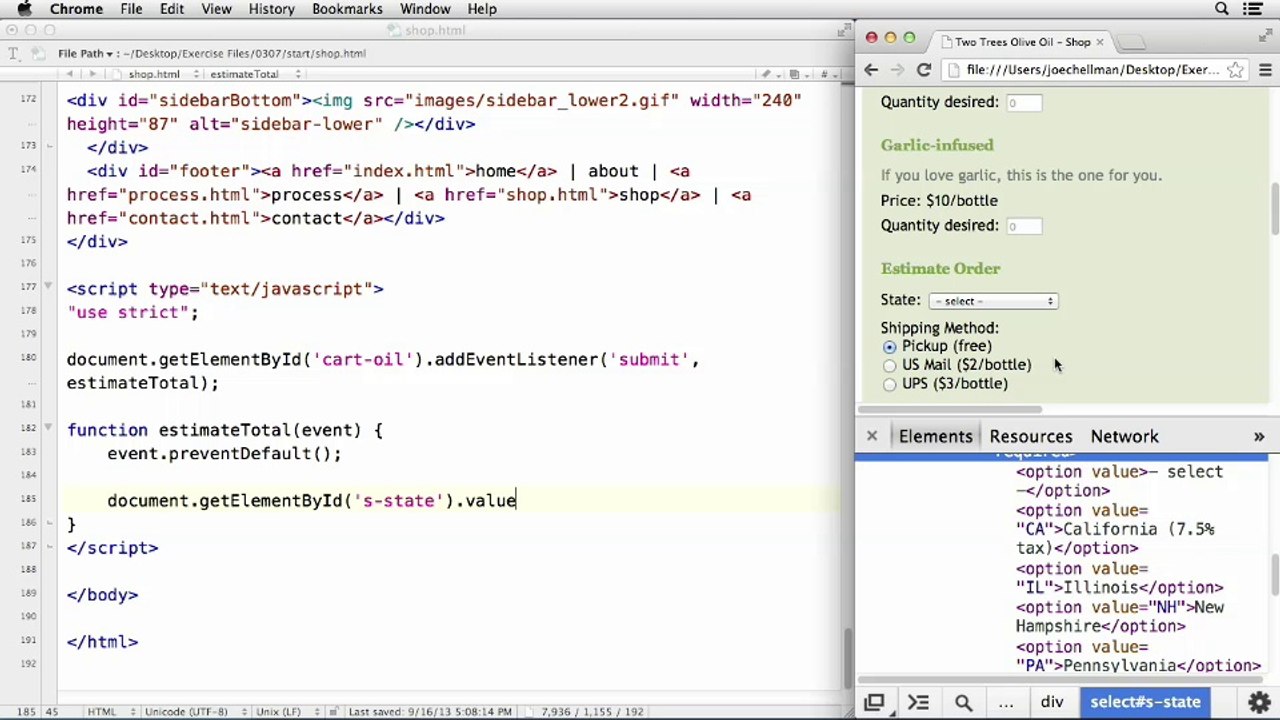Screen dimensions: 1280x720
Task: Select the Pennsylvania option node in Elements
Action: 1138,656
